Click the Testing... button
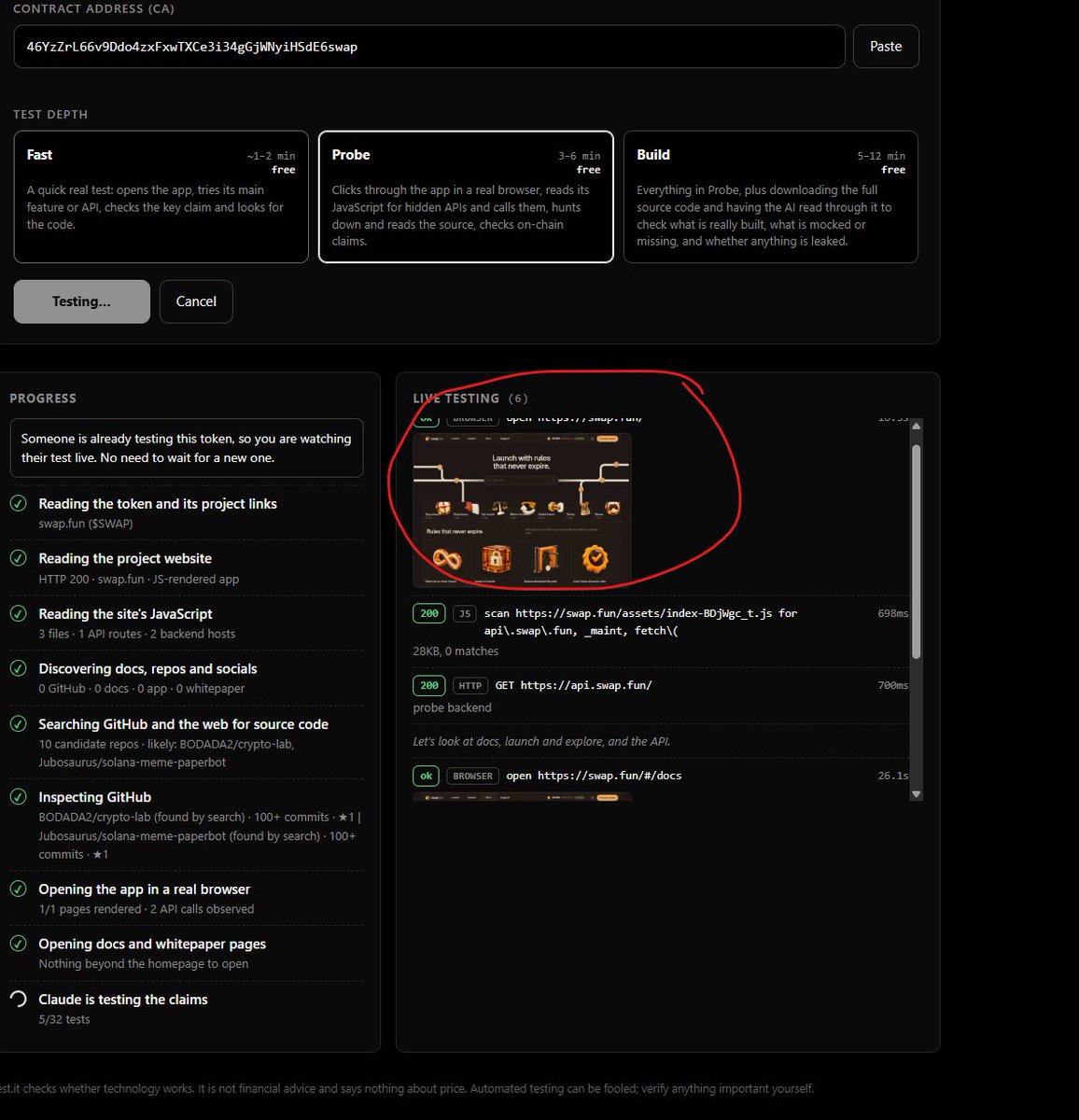1079x1120 pixels. 82,301
